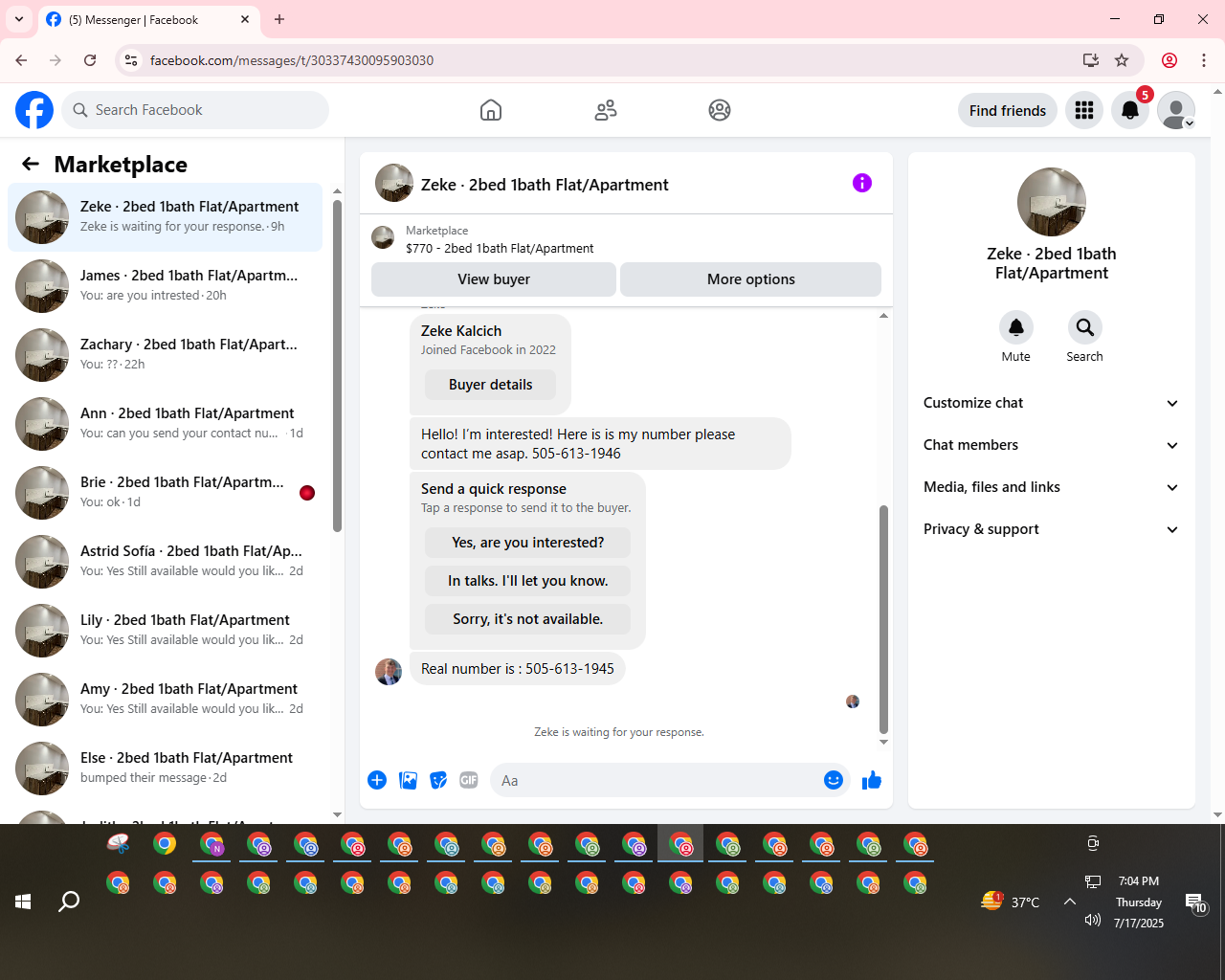Click the volume icon in system tray

click(1093, 920)
